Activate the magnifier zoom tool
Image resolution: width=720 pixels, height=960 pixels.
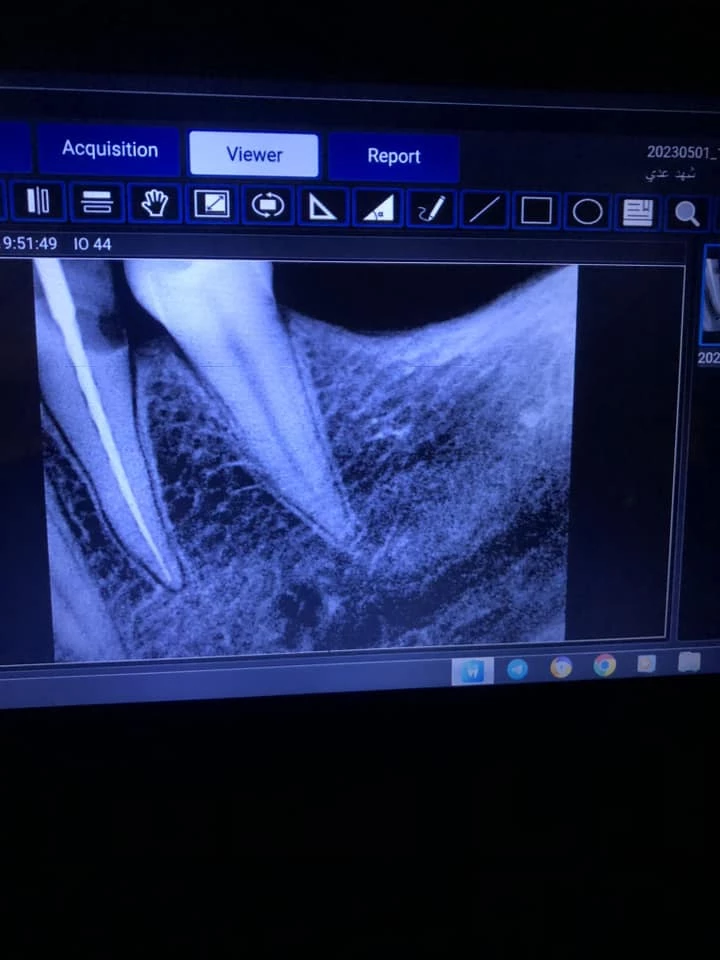coord(686,214)
